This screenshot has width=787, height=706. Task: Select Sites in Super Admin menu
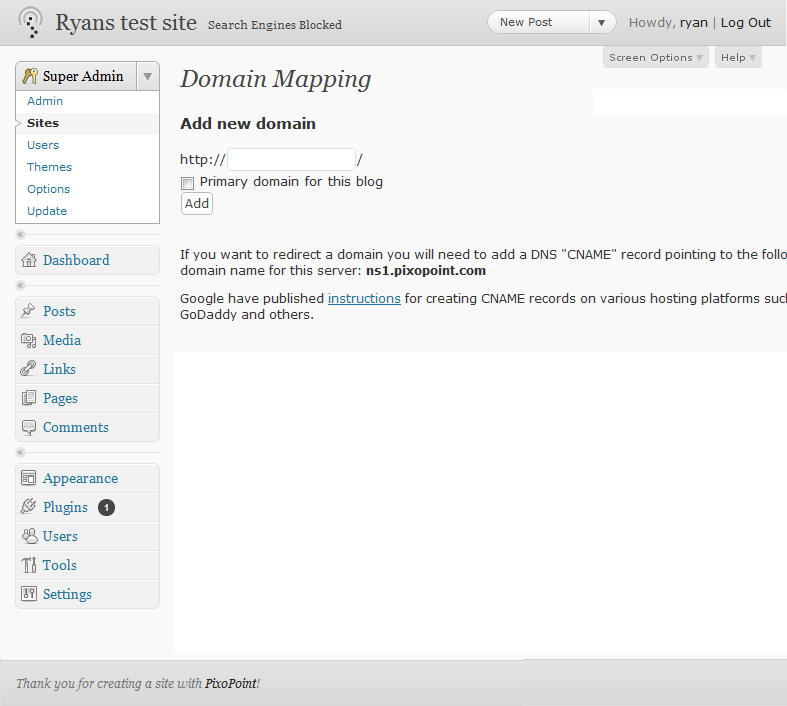tap(43, 123)
